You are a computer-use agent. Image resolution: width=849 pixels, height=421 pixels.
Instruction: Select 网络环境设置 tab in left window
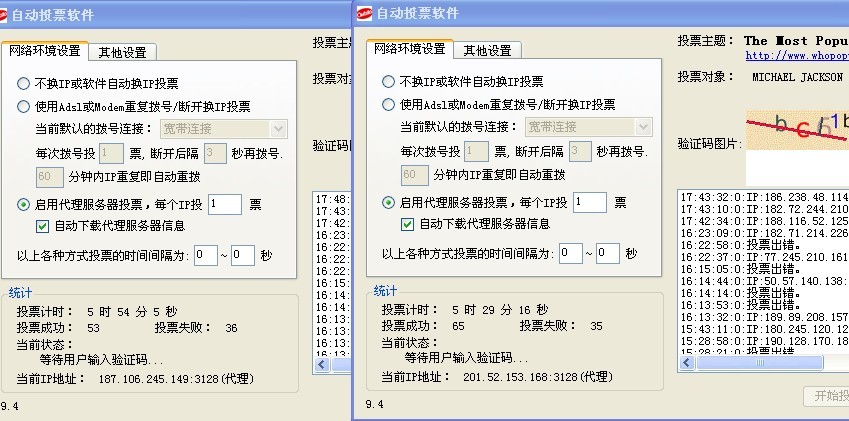coord(45,50)
